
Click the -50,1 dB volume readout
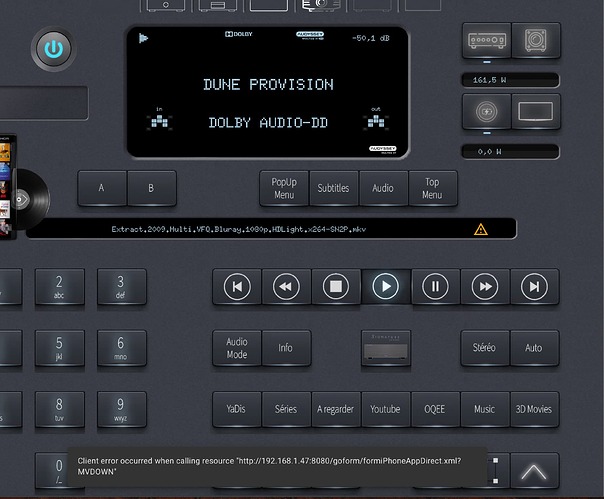(x=371, y=38)
